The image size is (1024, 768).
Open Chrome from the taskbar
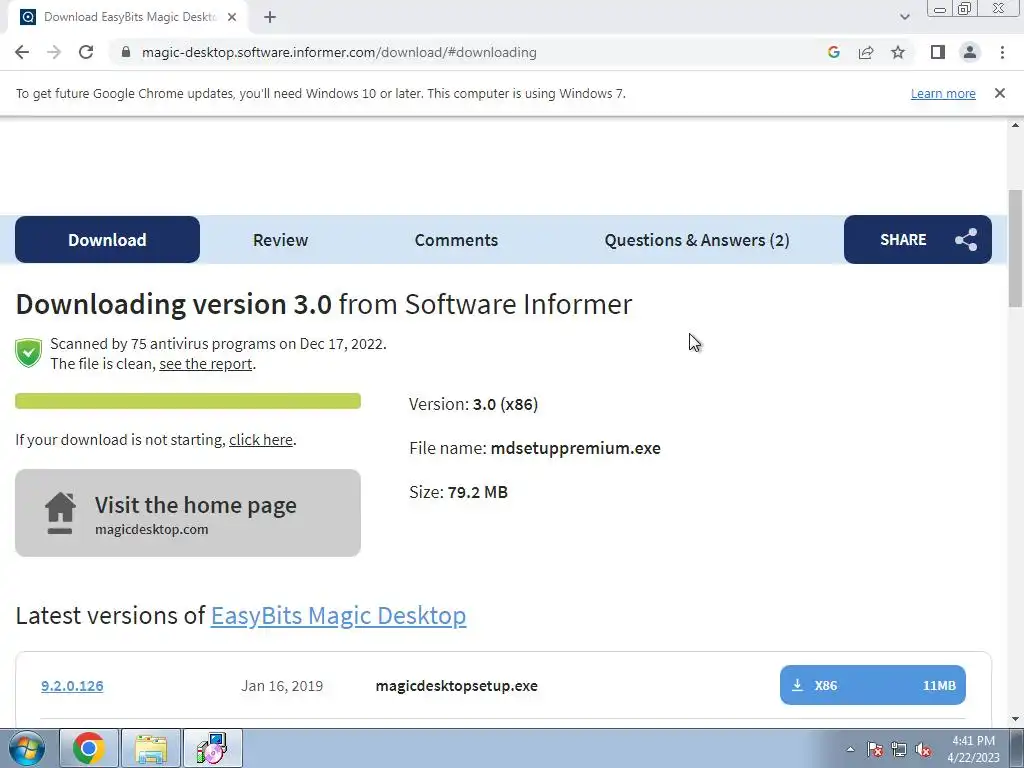(89, 748)
